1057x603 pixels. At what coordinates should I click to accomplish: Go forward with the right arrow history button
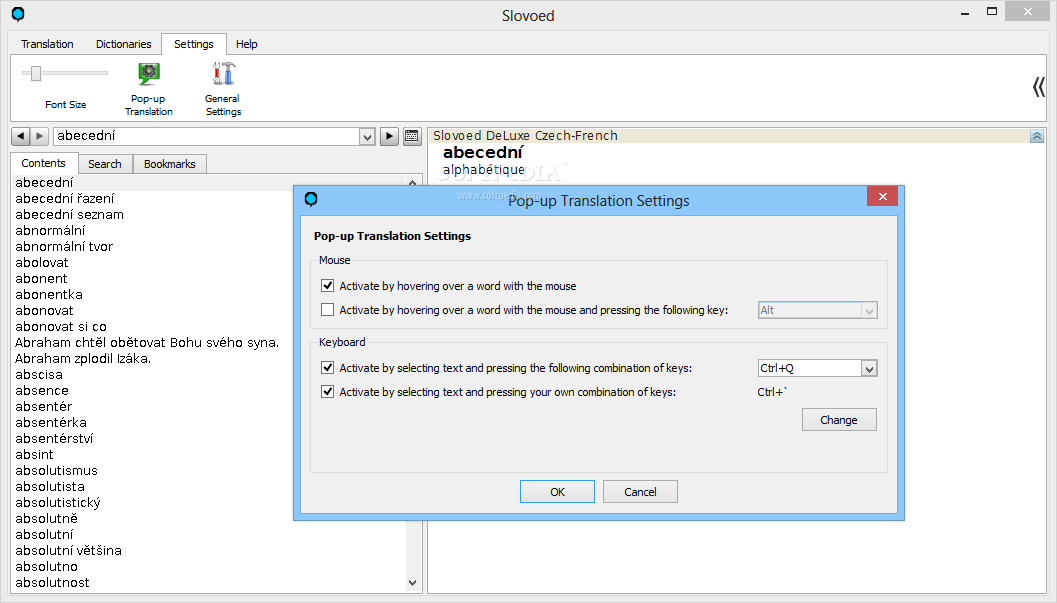(40, 136)
